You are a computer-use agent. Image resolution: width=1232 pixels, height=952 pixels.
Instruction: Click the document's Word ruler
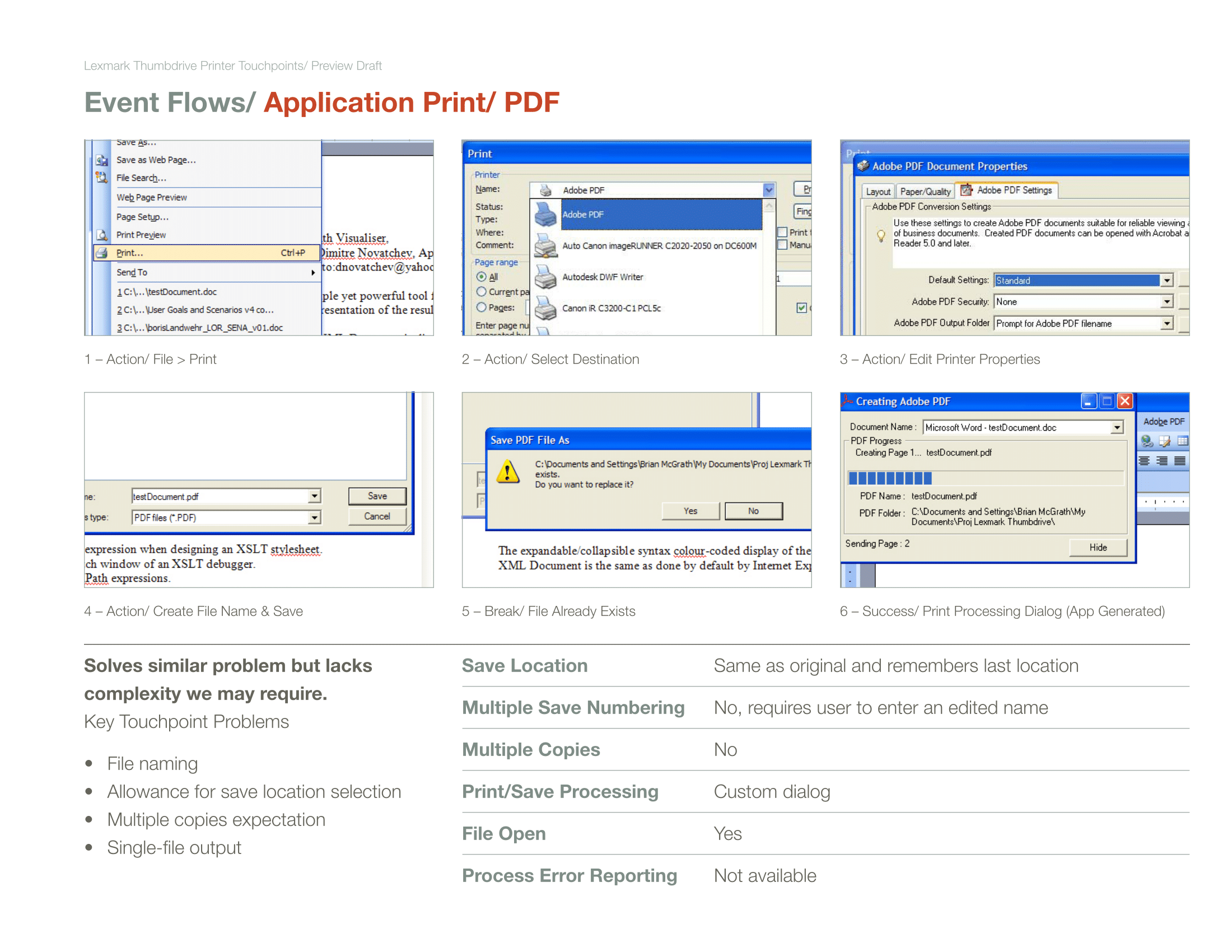(1163, 501)
